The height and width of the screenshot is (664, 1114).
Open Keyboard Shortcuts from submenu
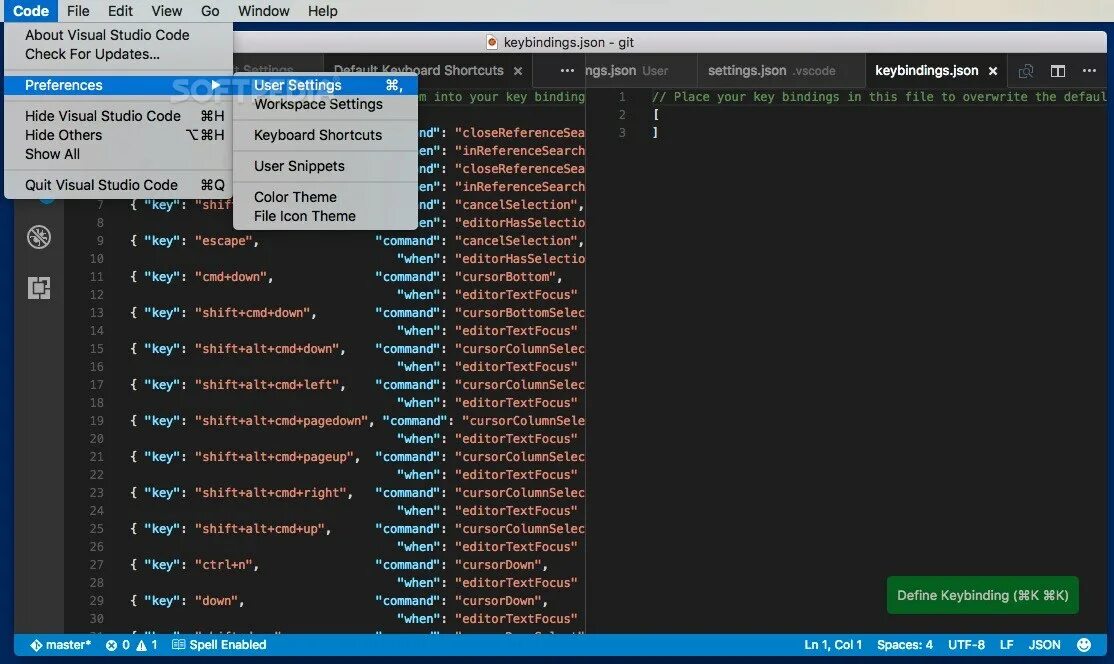pyautogui.click(x=325, y=135)
